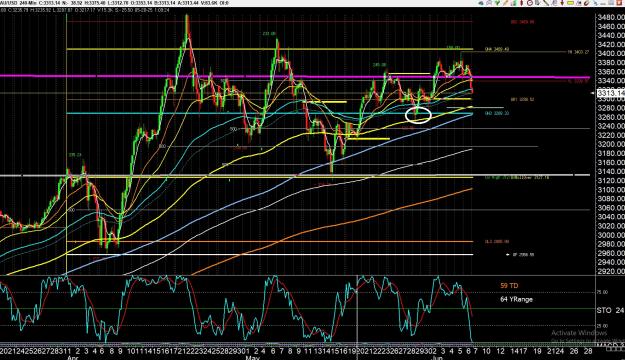Screen dimensions: 625x360
Task: Click the 3360.00 price axis label
Action: pyautogui.click(x=611, y=72)
